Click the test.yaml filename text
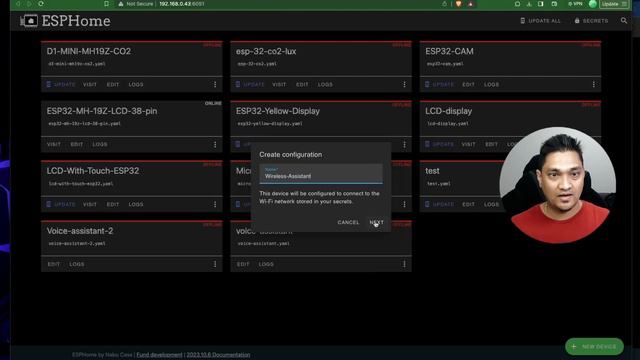The width and height of the screenshot is (640, 360). [x=439, y=184]
